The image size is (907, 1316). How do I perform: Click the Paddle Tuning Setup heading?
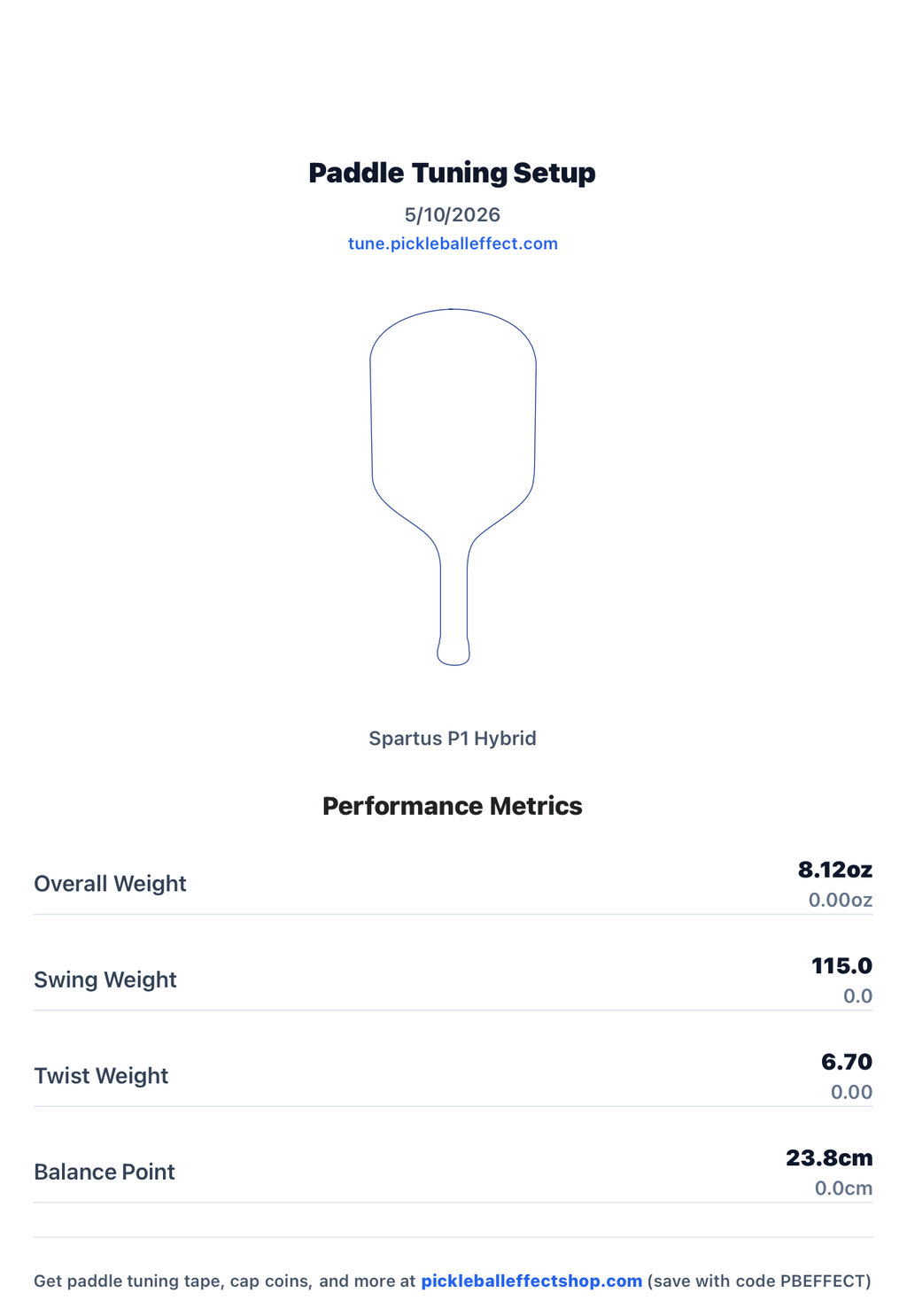pyautogui.click(x=453, y=173)
